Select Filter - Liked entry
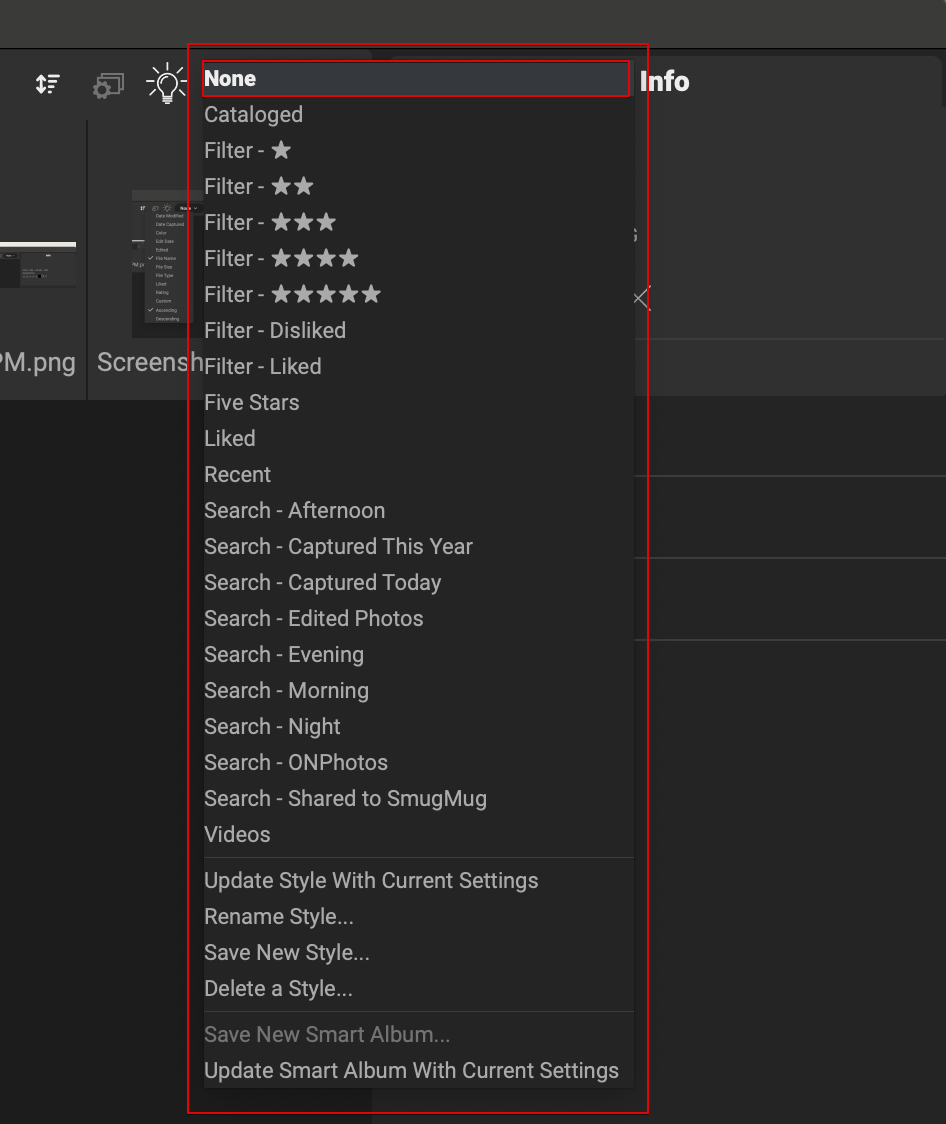 pos(263,367)
